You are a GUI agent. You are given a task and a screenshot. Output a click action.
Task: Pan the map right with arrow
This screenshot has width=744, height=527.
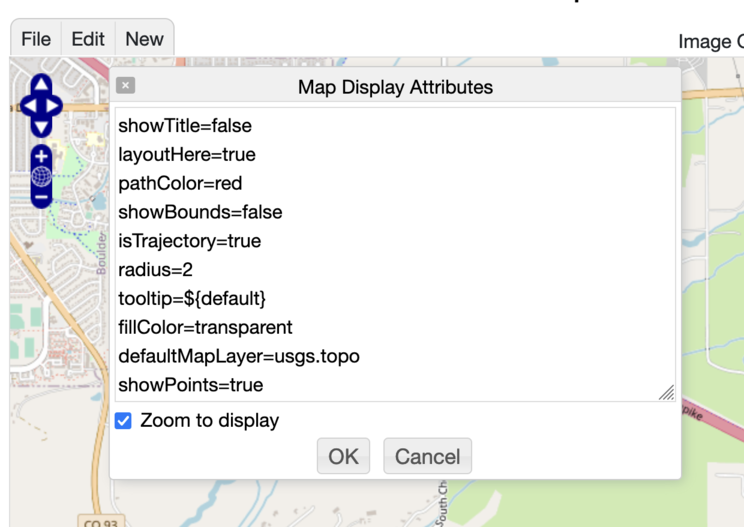coord(54,105)
